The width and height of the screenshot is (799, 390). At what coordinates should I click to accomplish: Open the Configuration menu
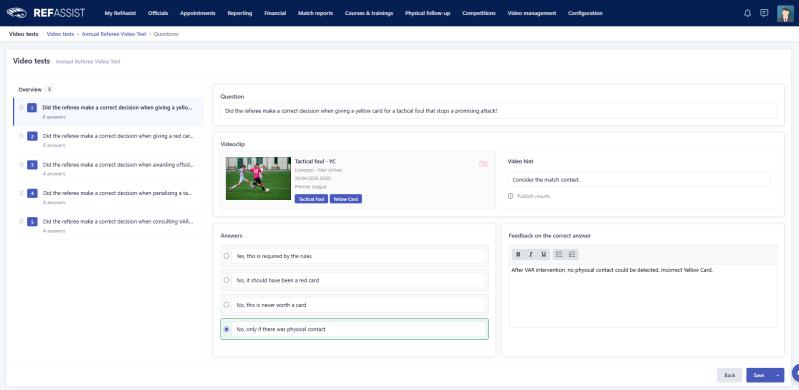585,13
